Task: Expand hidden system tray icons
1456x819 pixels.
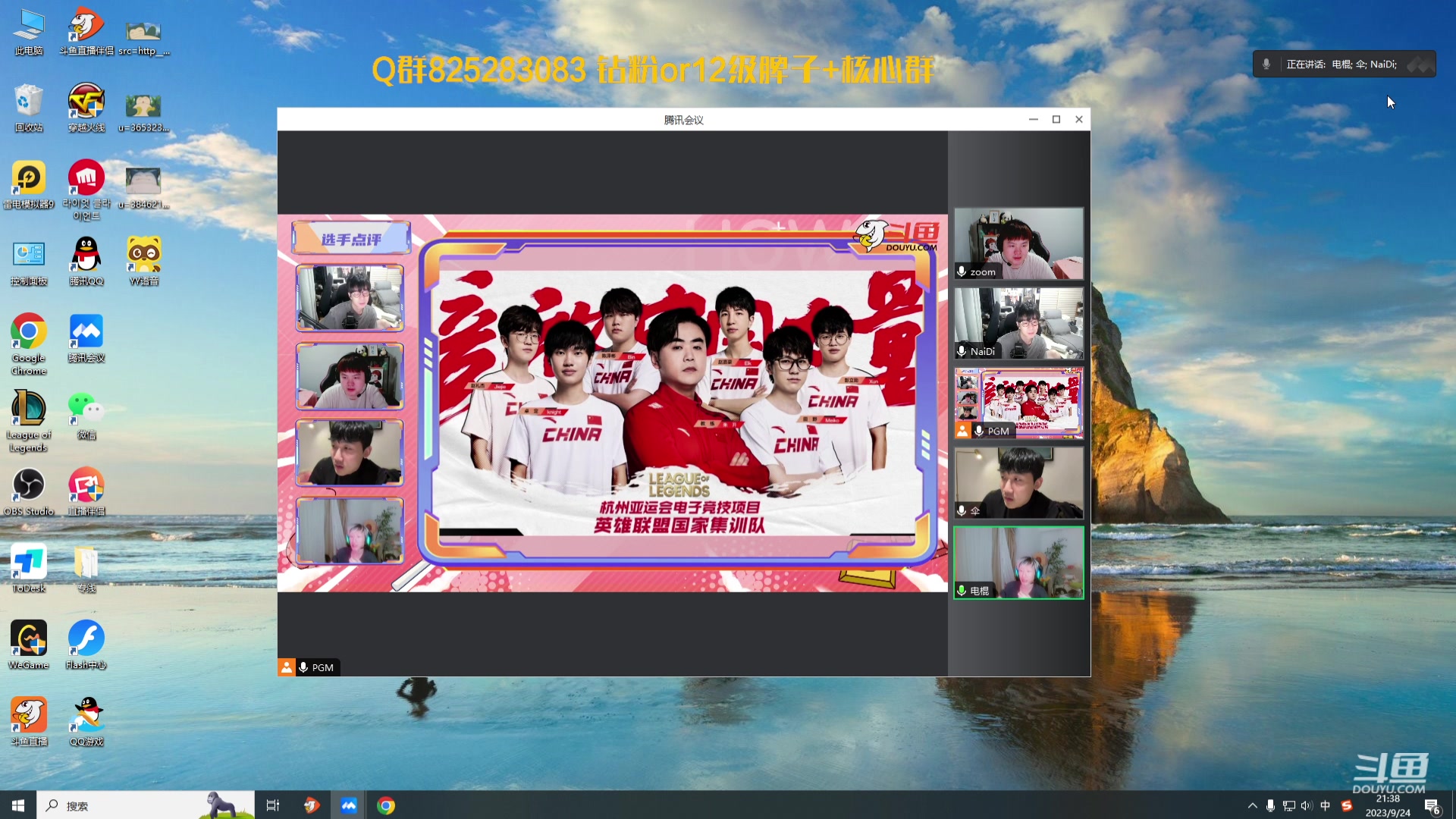Action: [1252, 805]
